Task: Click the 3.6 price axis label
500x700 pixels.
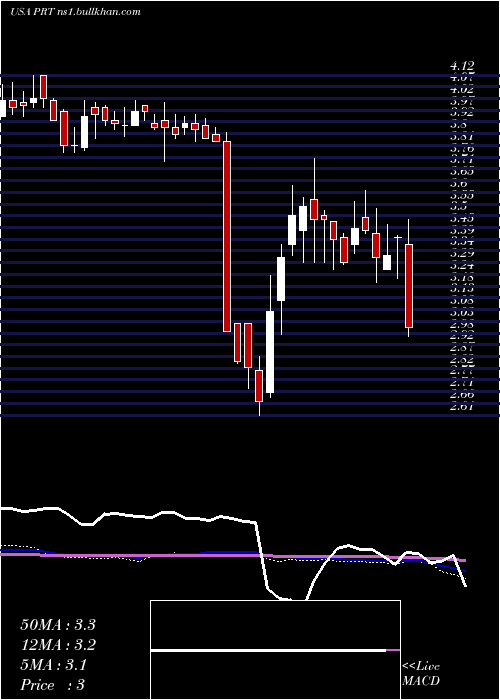Action: point(458,183)
